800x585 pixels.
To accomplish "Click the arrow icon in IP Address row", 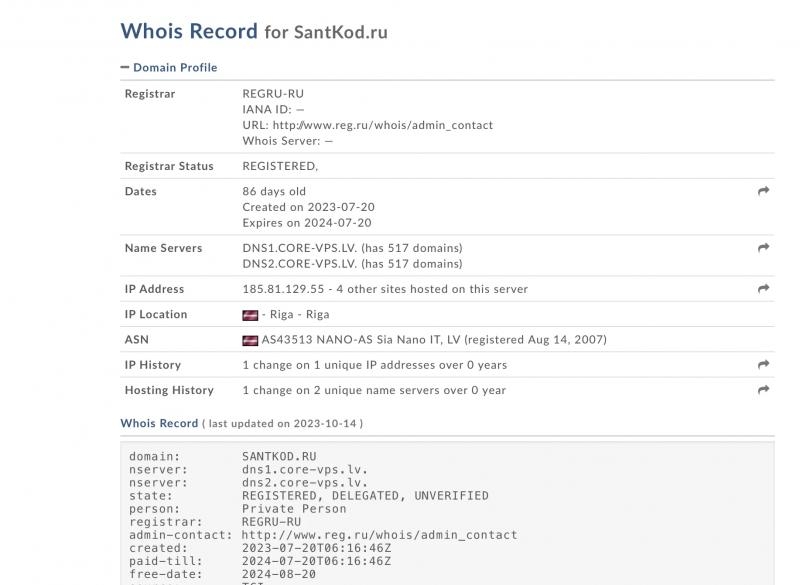I will pos(763,289).
